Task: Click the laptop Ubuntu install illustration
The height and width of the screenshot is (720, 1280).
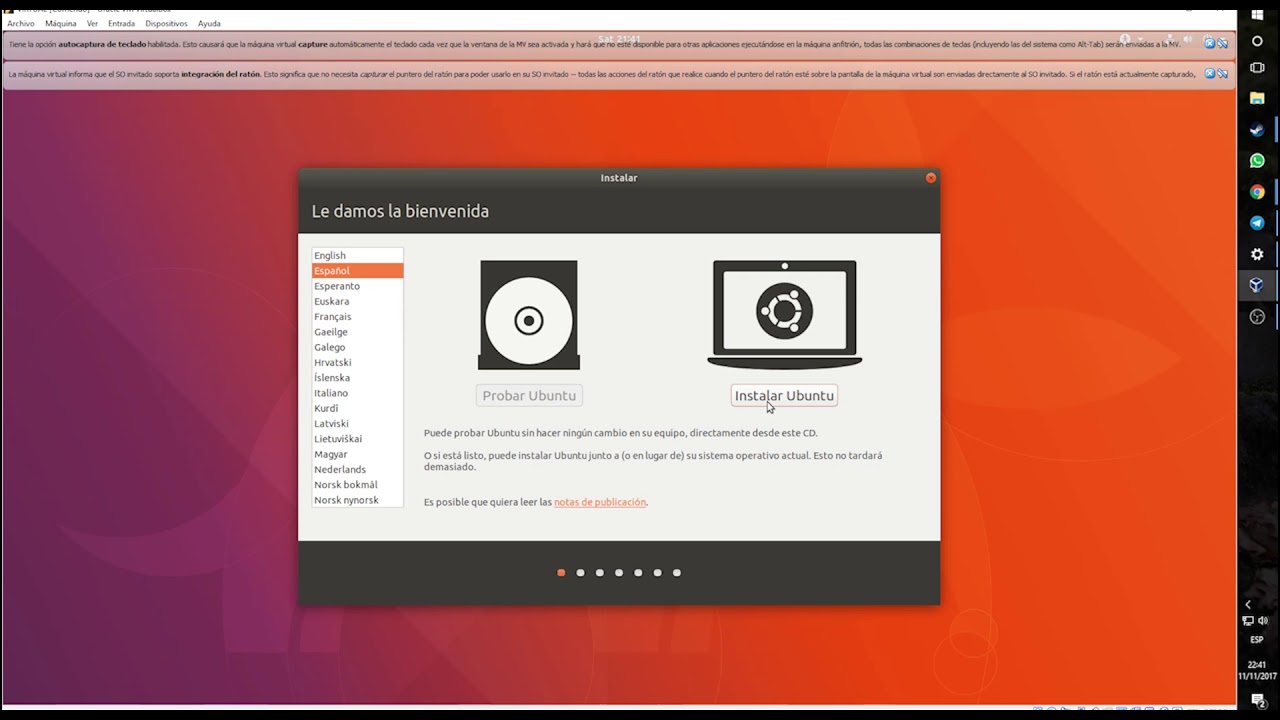Action: 784,314
